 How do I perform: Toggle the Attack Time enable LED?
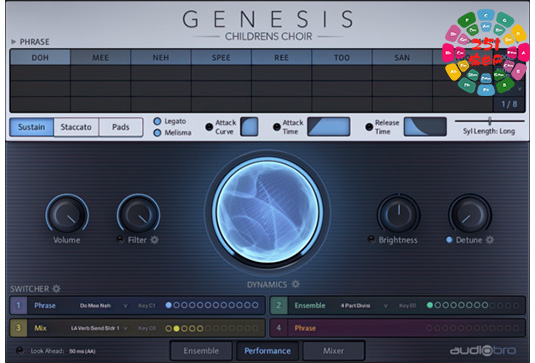tap(277, 127)
